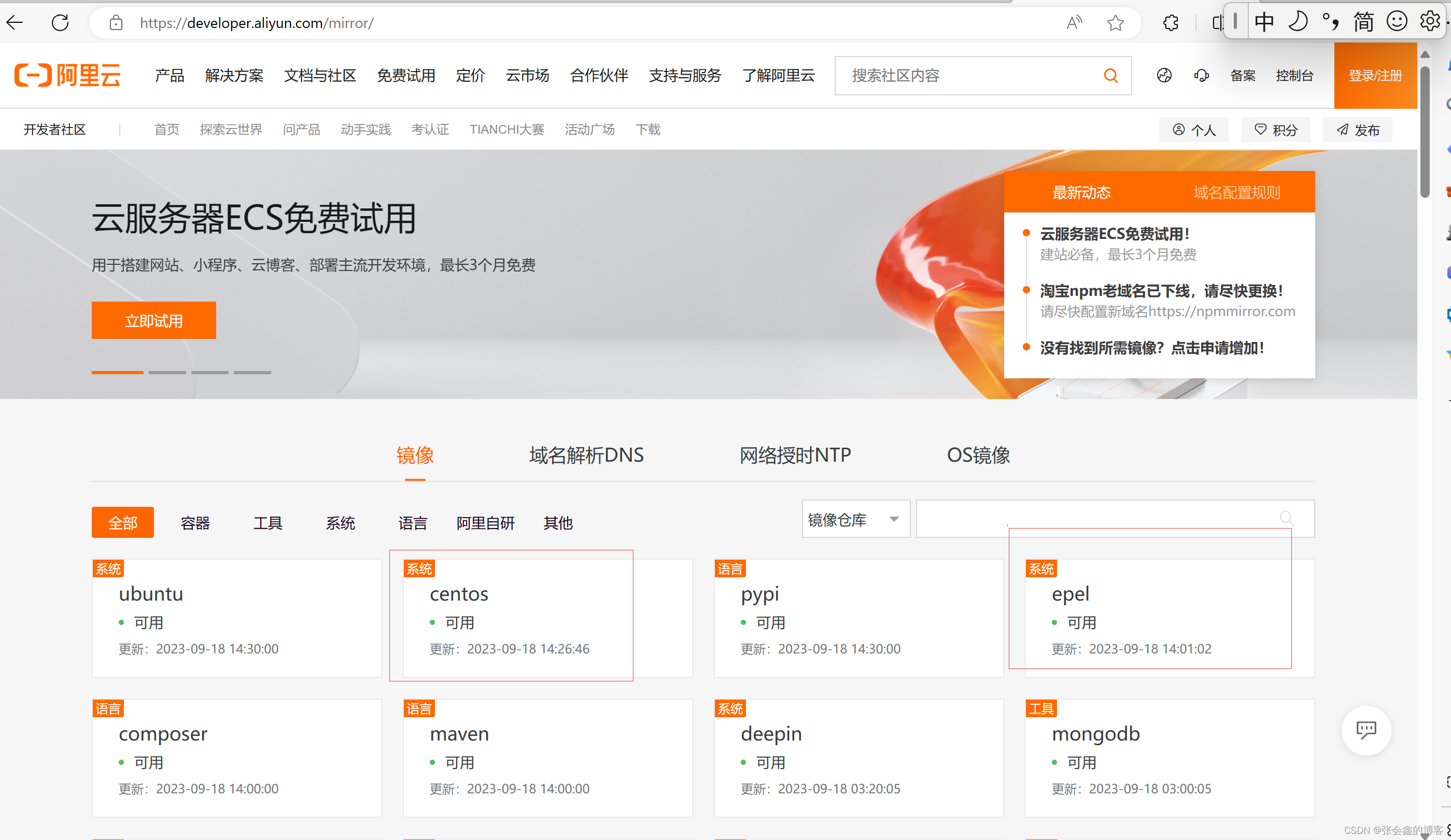Viewport: 1451px width, 840px height.
Task: Click the globe region icon in header
Action: tap(1164, 76)
